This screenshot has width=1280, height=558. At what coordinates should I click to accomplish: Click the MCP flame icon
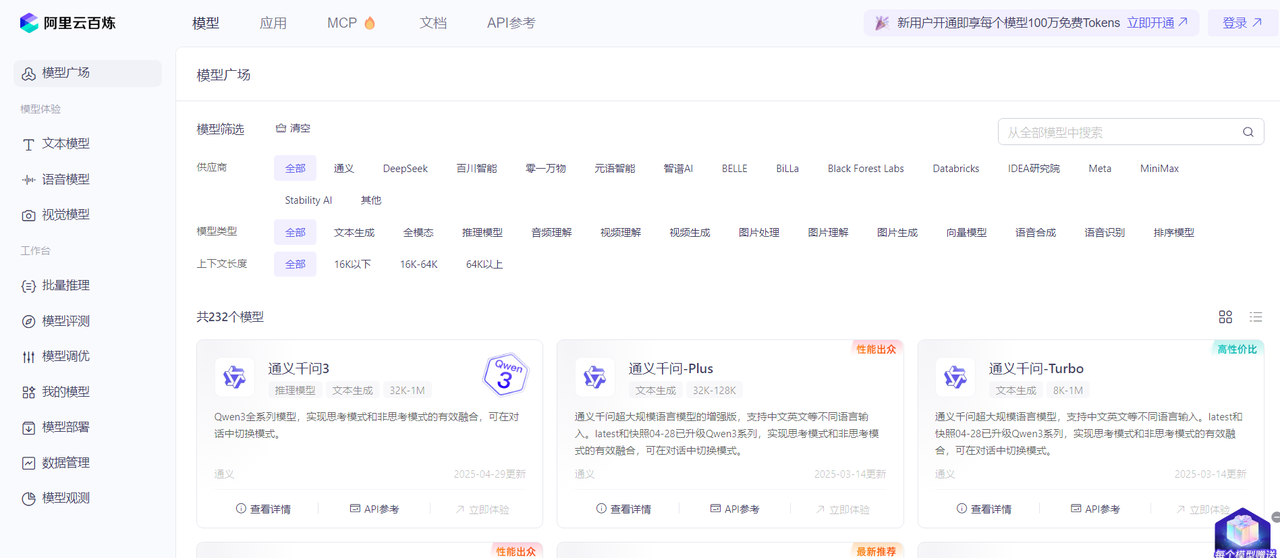coord(370,23)
